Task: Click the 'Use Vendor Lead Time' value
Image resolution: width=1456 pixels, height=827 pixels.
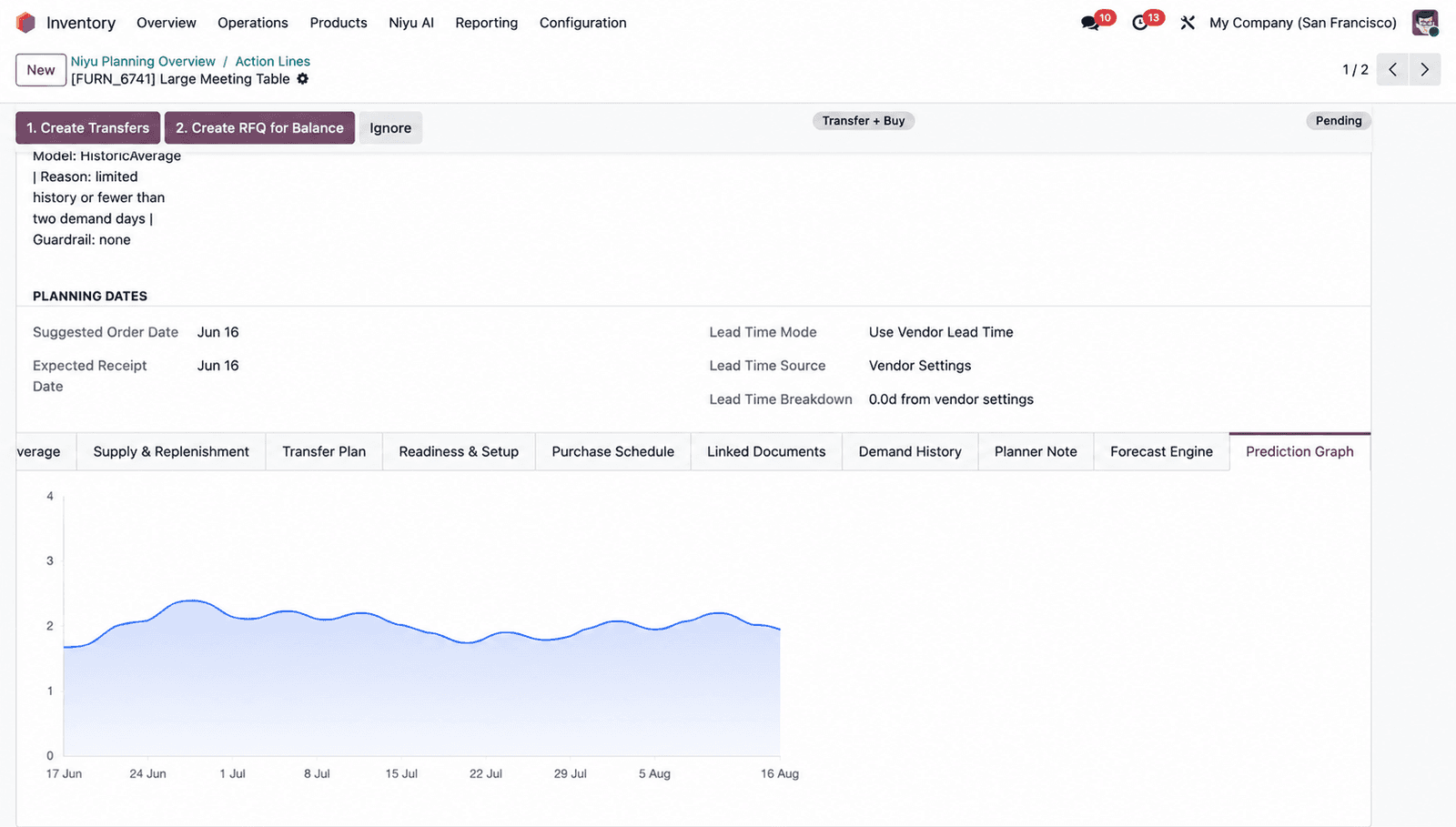Action: tap(941, 332)
